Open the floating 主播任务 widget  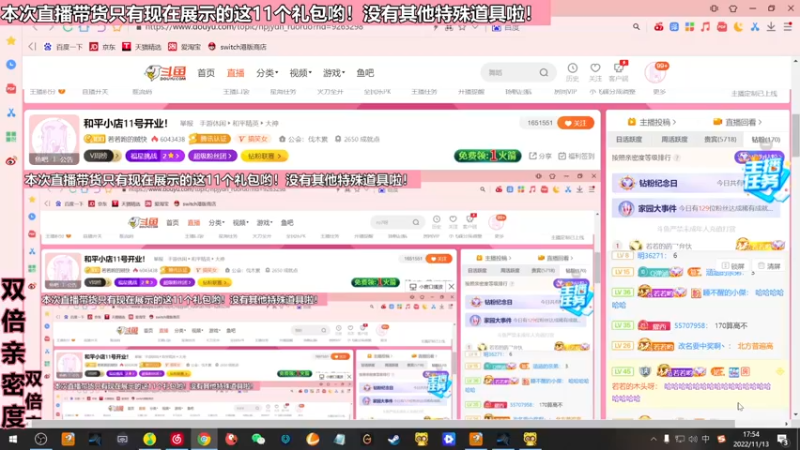763,177
